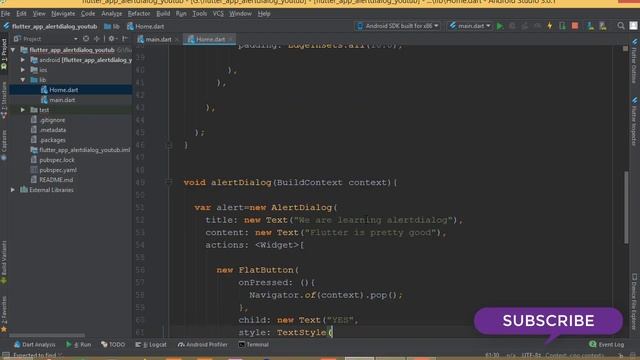
Task: Click lib breadcrumb in navigation bar
Action: pyautogui.click(x=112, y=27)
